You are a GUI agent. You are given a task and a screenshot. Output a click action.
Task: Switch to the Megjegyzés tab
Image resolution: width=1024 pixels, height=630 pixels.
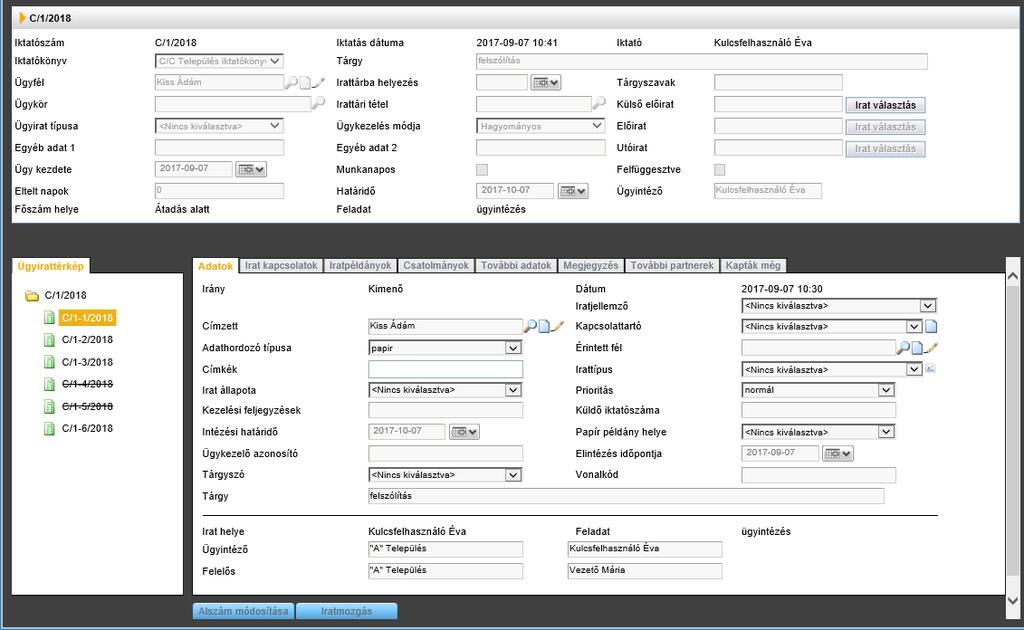[x=590, y=266]
